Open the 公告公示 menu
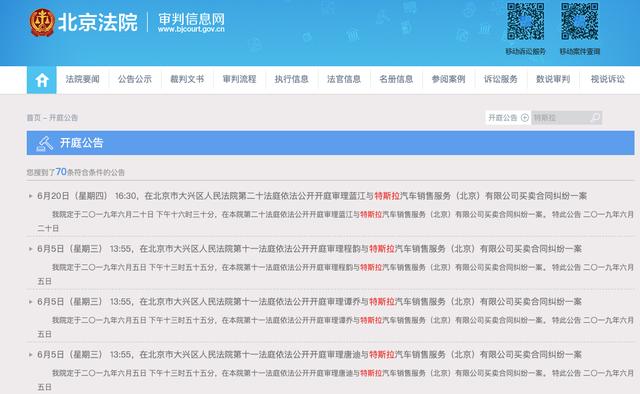 pyautogui.click(x=135, y=79)
